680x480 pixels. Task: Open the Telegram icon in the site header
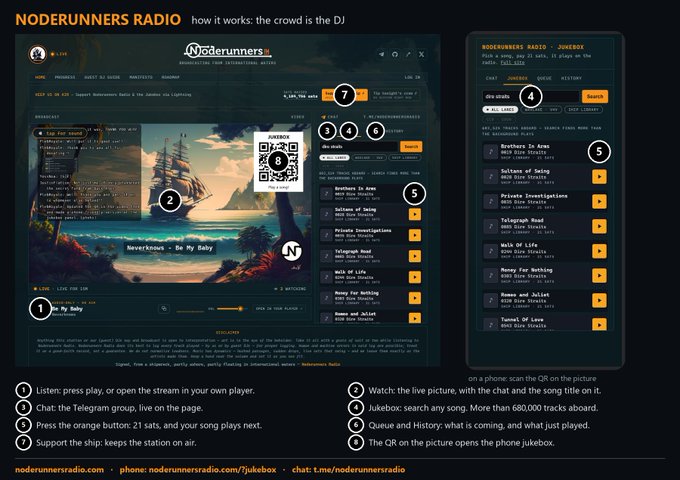(382, 54)
